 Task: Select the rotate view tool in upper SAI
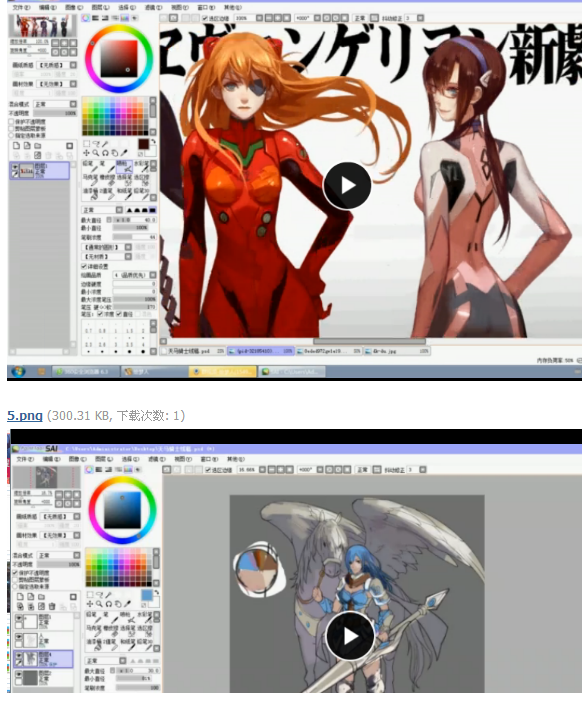click(x=105, y=153)
